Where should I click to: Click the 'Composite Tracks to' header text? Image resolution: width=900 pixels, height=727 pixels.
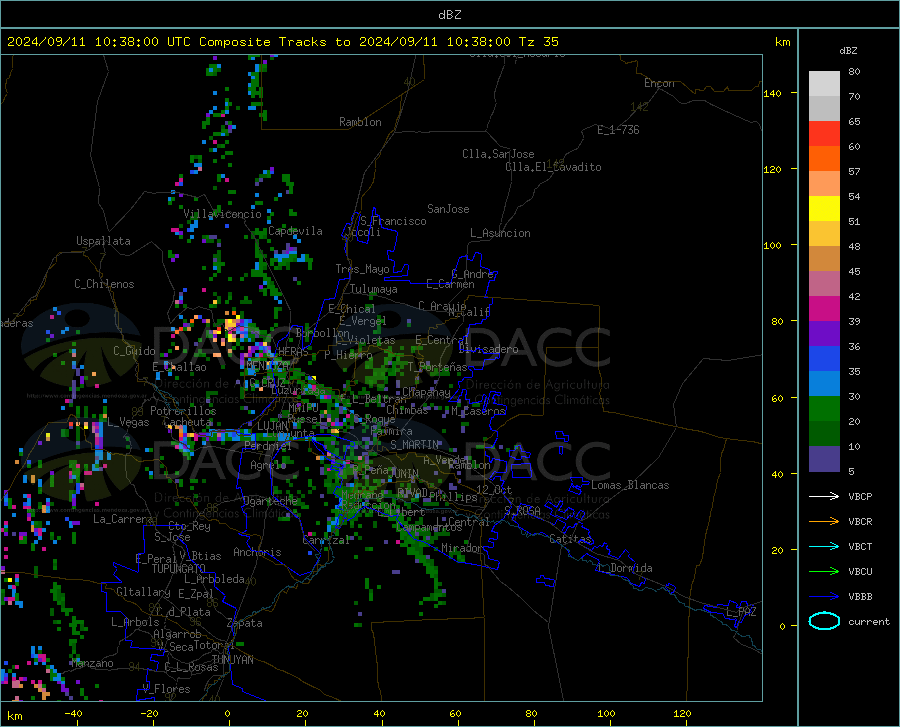point(274,42)
